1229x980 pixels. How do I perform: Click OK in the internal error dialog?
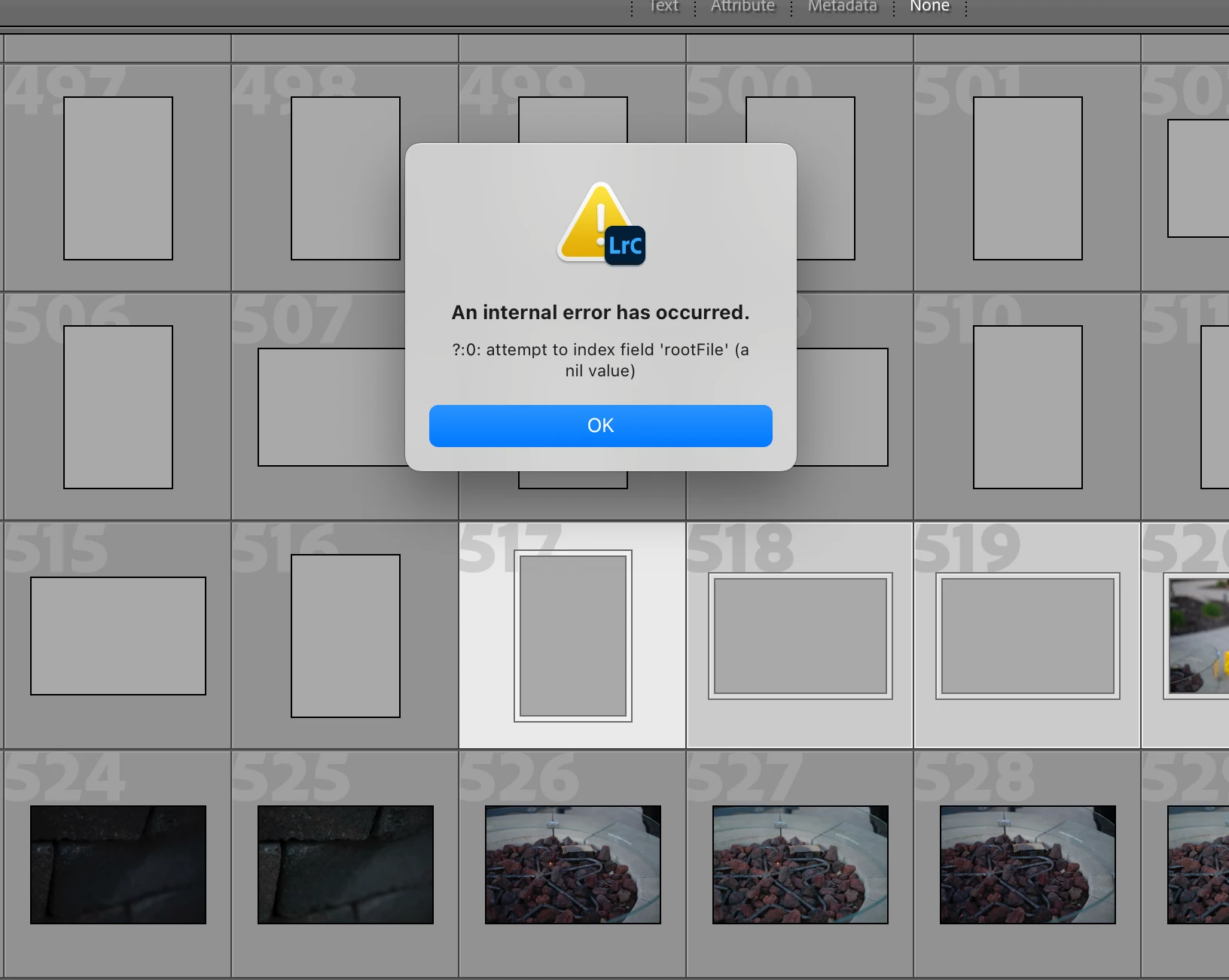tap(600, 426)
